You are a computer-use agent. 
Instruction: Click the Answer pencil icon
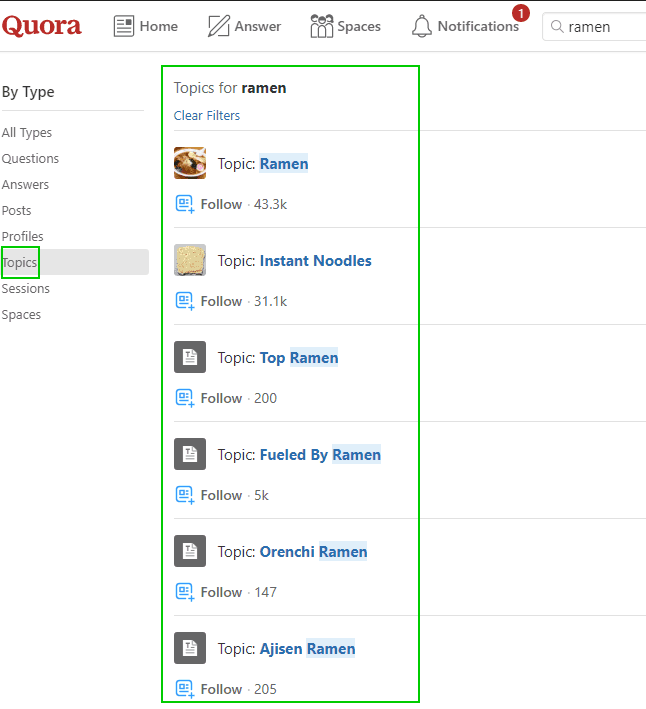coord(218,26)
